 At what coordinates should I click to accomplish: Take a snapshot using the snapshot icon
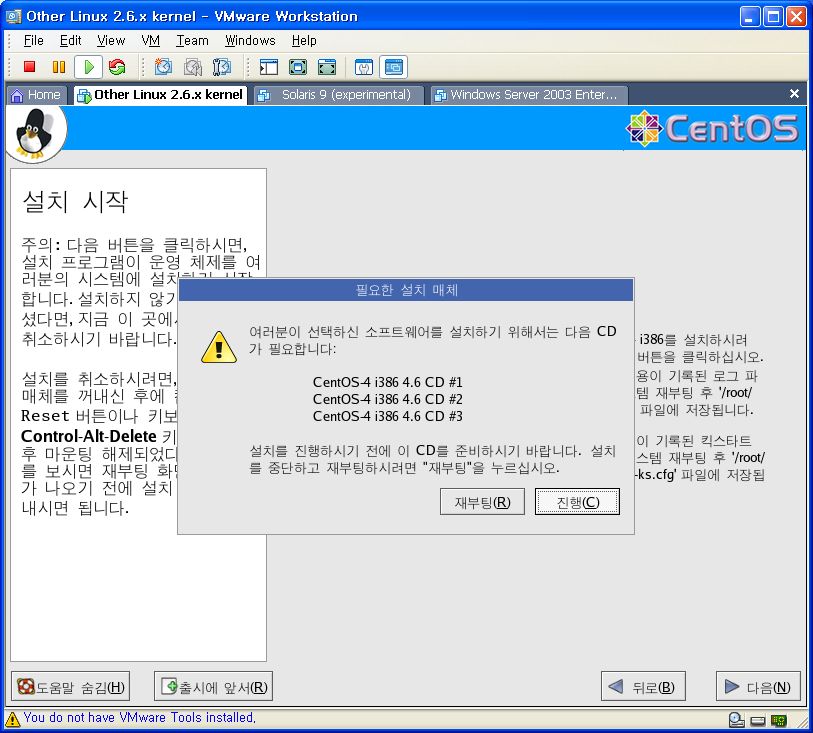(x=163, y=67)
